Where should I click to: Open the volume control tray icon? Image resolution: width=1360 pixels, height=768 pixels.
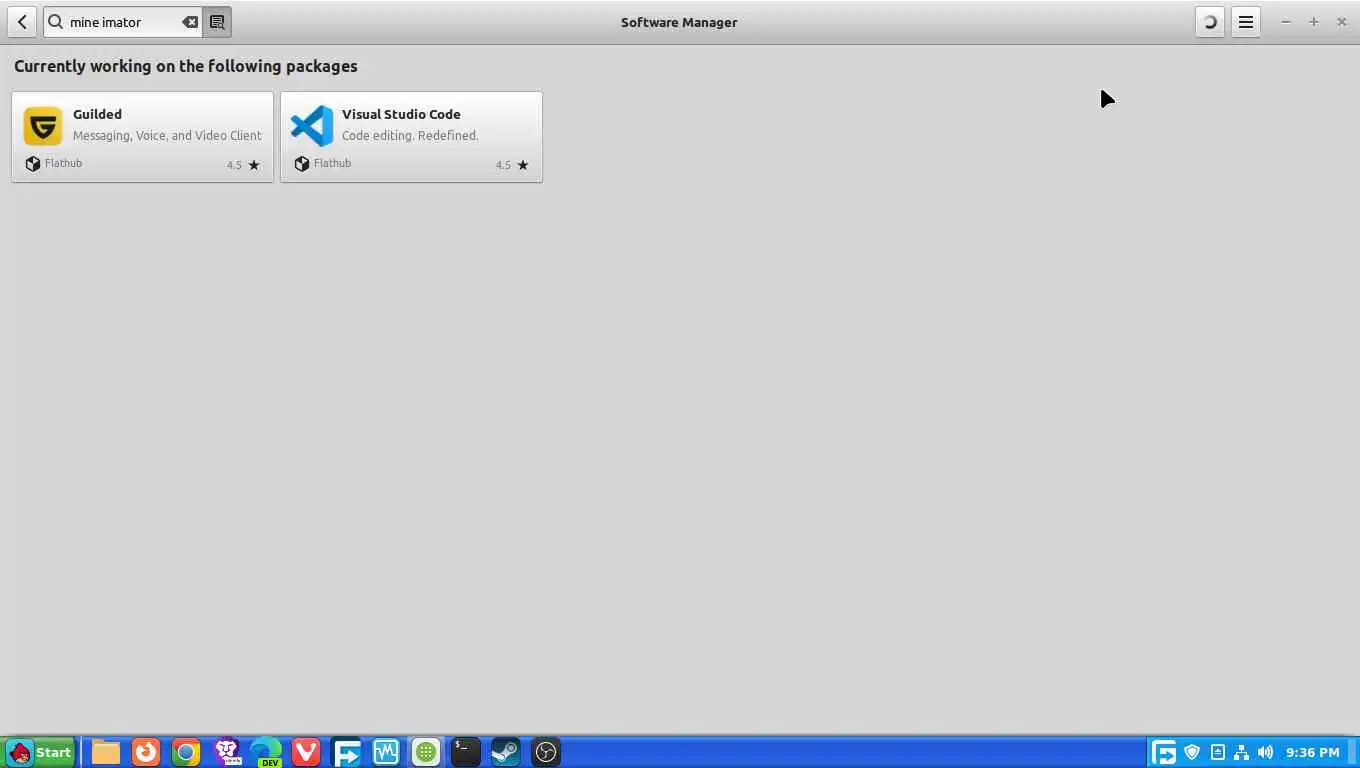tap(1265, 752)
